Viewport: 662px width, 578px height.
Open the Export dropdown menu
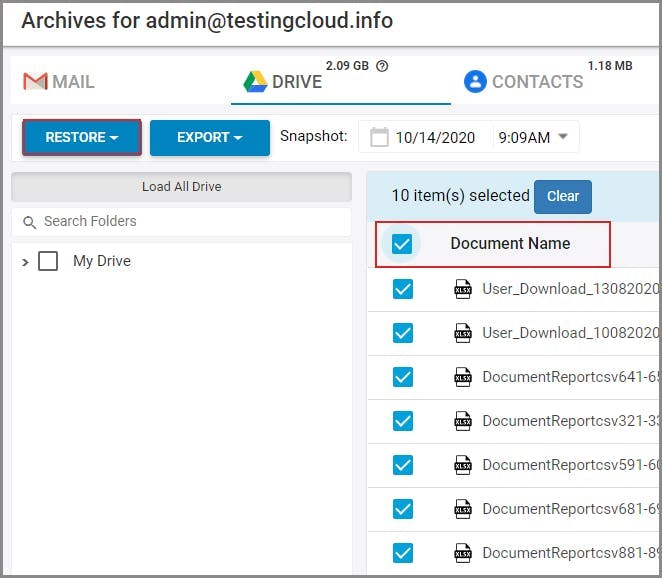(210, 138)
